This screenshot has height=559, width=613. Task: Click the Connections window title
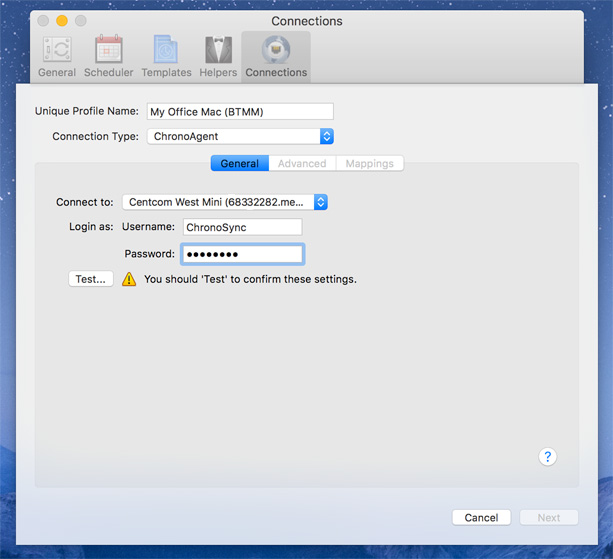(x=307, y=21)
